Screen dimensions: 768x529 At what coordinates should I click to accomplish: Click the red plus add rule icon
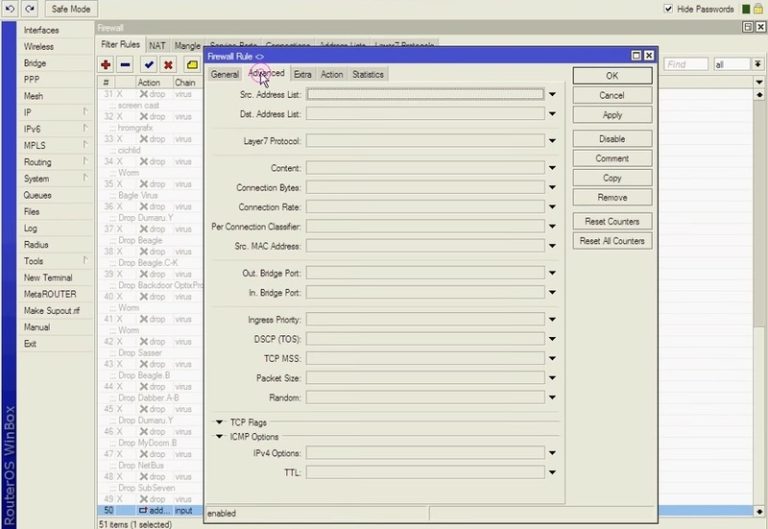pos(105,65)
